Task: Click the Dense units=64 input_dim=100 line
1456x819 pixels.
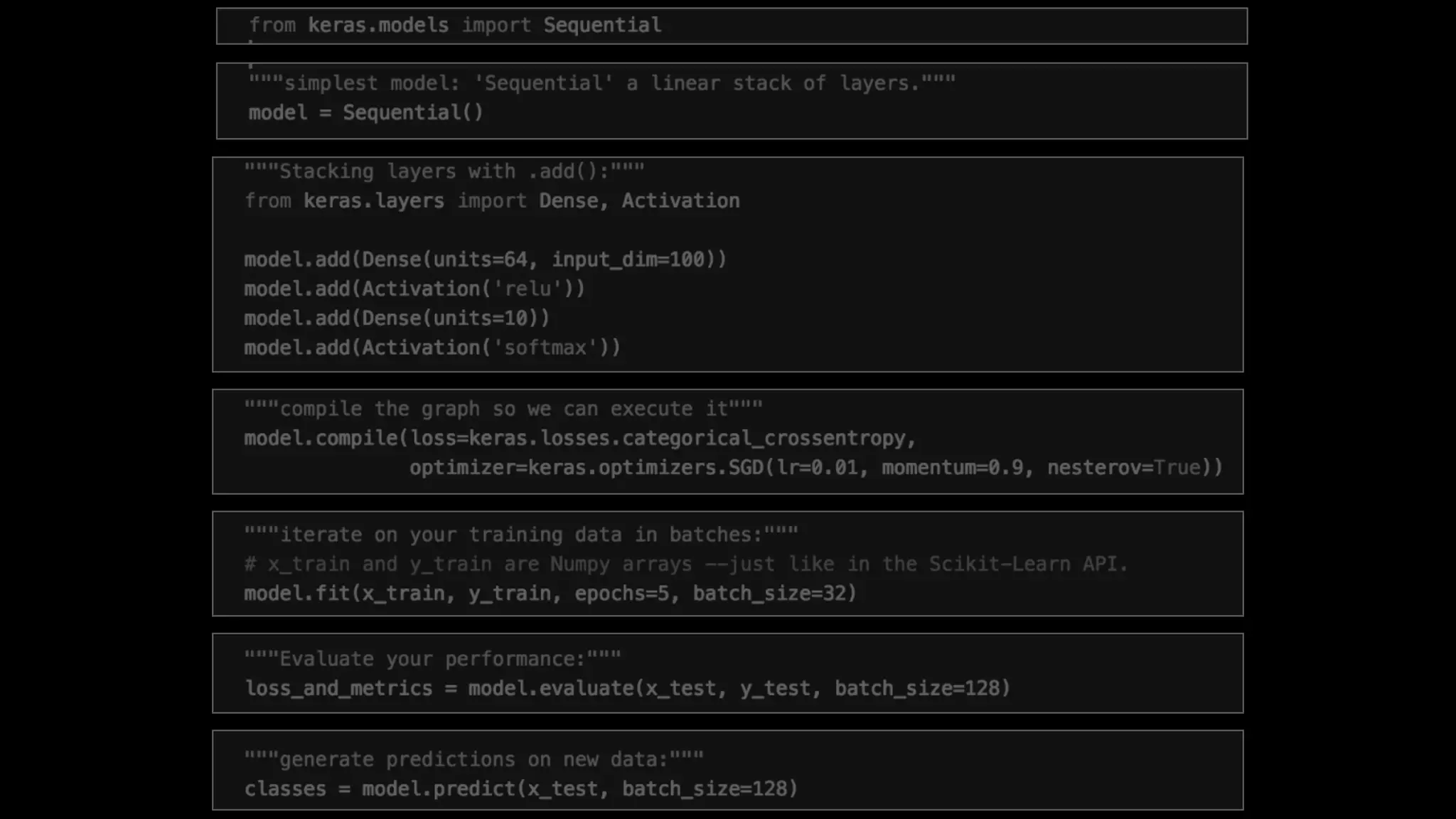Action: pos(485,259)
